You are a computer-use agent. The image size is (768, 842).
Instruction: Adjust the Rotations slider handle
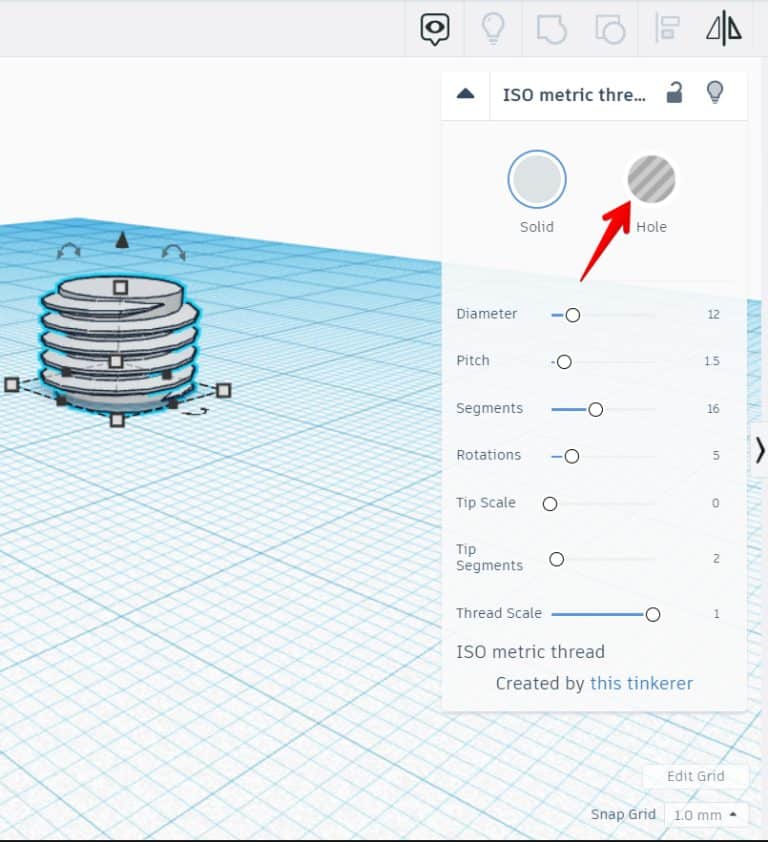tap(572, 456)
